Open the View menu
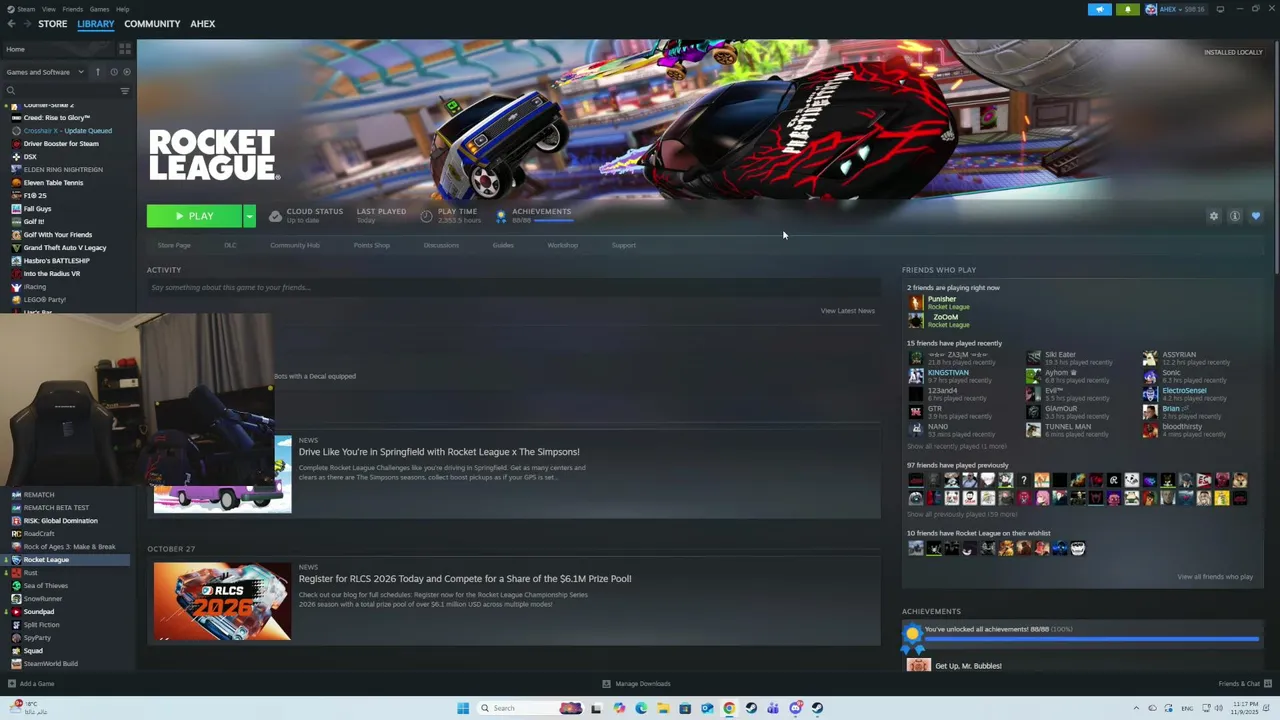 [x=48, y=9]
